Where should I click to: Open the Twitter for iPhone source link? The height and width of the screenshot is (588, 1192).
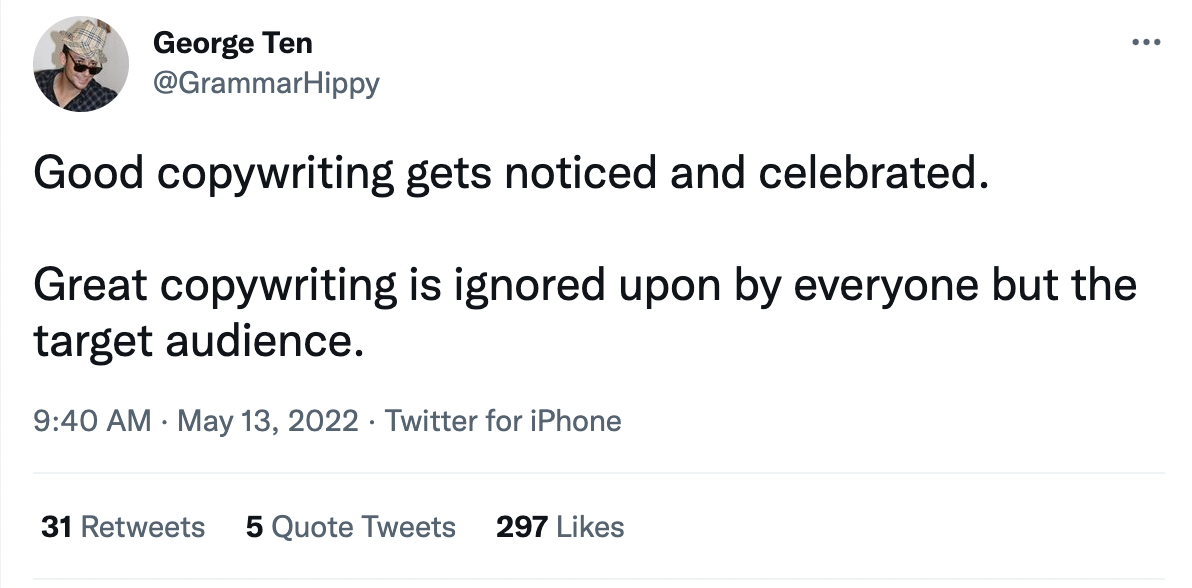(x=503, y=421)
